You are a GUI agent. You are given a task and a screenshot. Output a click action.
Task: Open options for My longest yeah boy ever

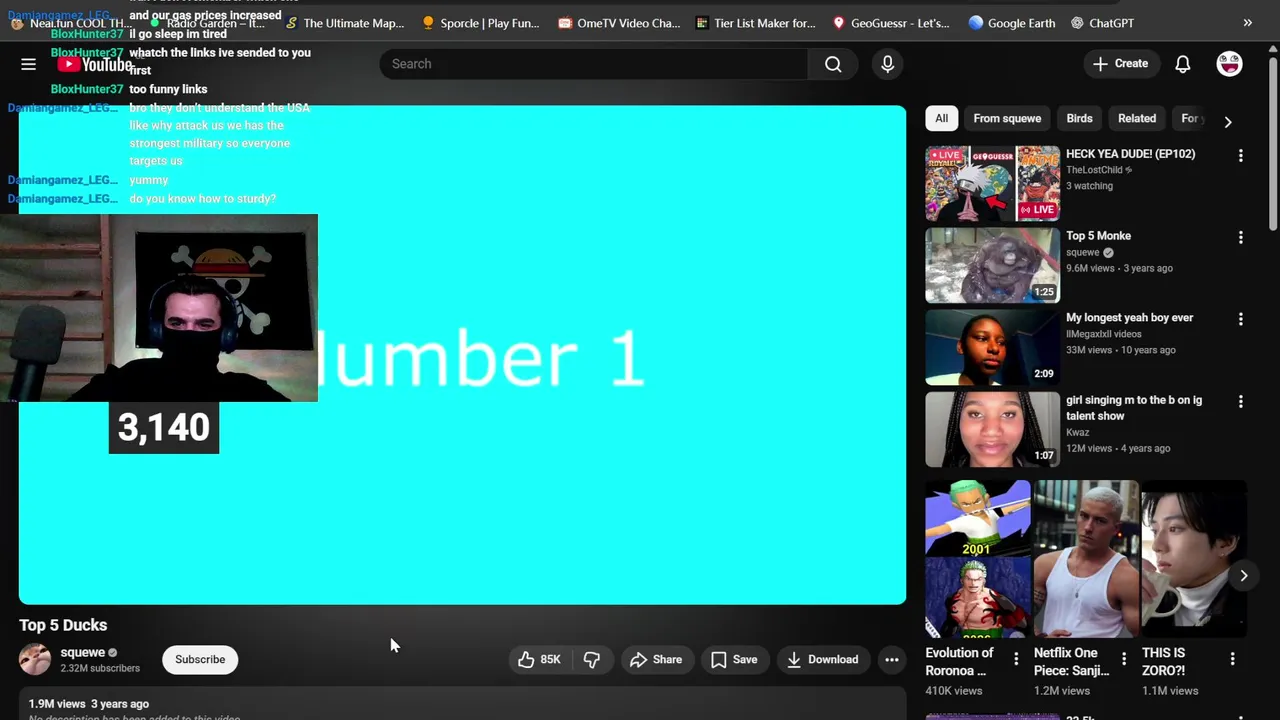tap(1241, 319)
